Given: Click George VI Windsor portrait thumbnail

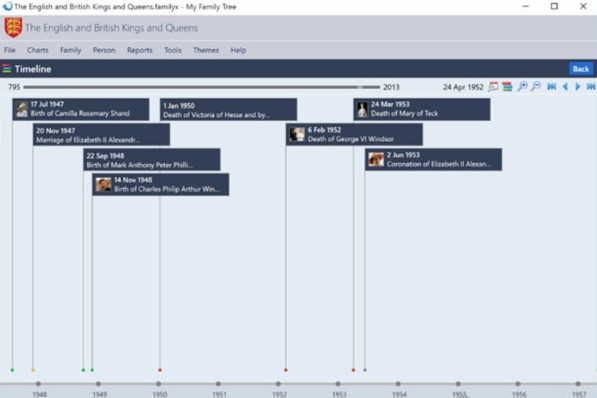Looking at the screenshot, I should click(297, 134).
